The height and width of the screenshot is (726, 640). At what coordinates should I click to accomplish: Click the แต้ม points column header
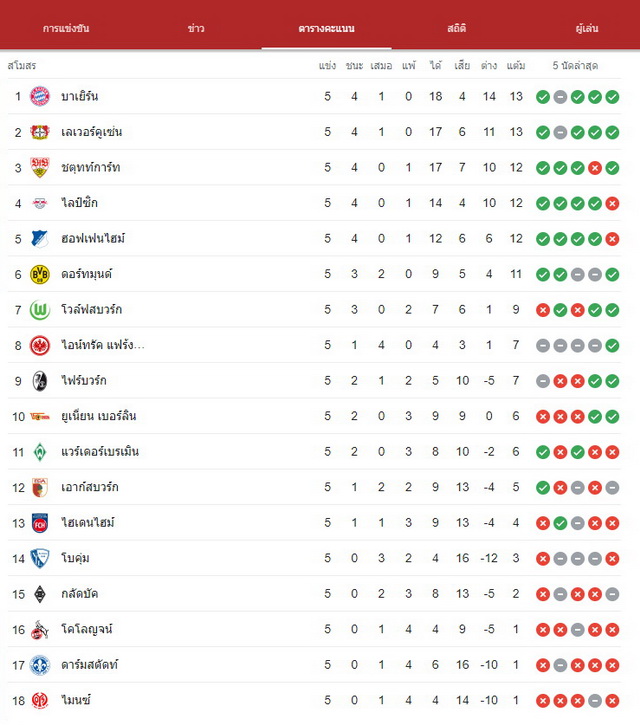[516, 65]
